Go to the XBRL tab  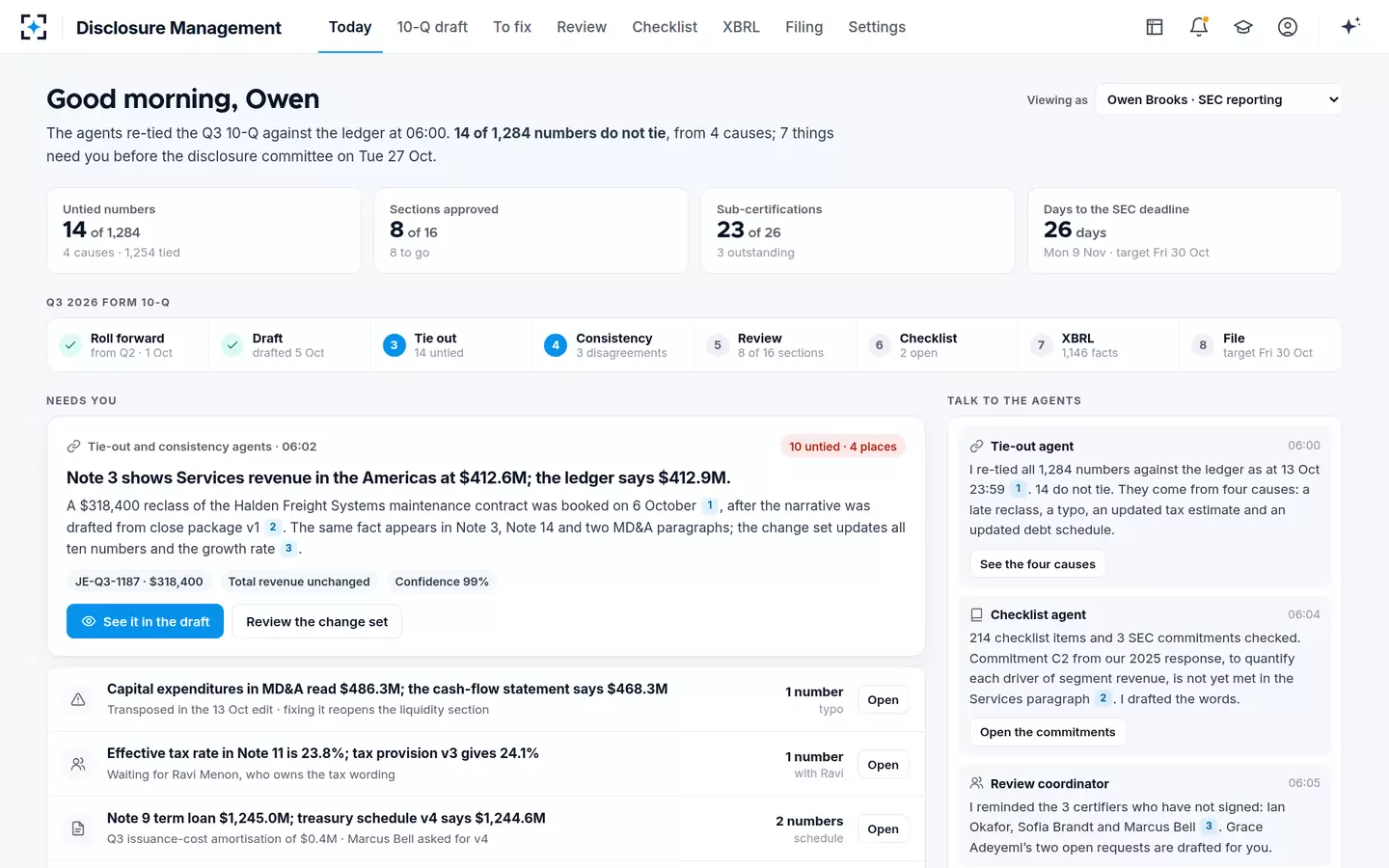point(741,27)
